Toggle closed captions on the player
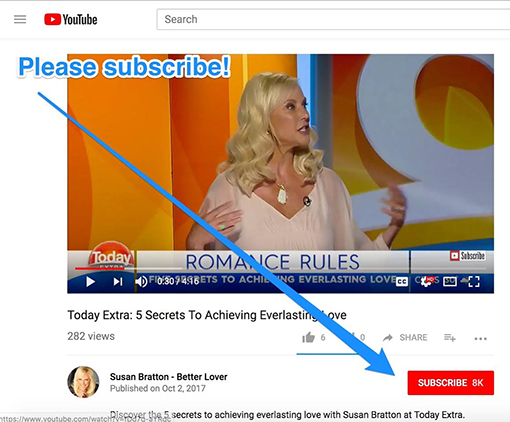Image resolution: width=510 pixels, height=422 pixels. point(402,282)
